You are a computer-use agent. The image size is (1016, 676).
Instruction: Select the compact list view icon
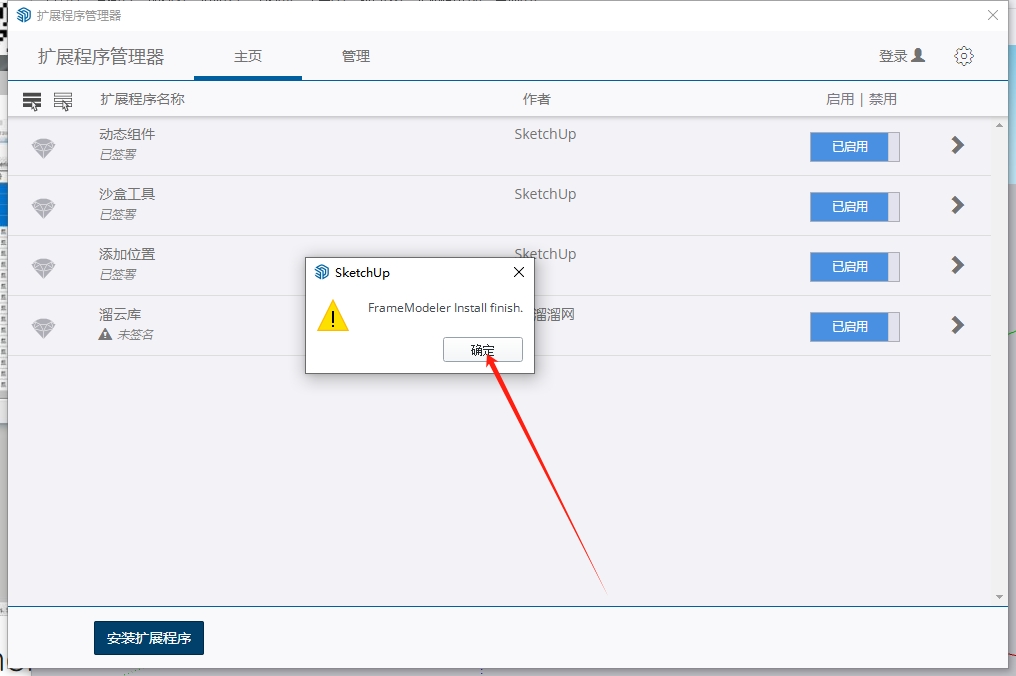click(x=63, y=100)
